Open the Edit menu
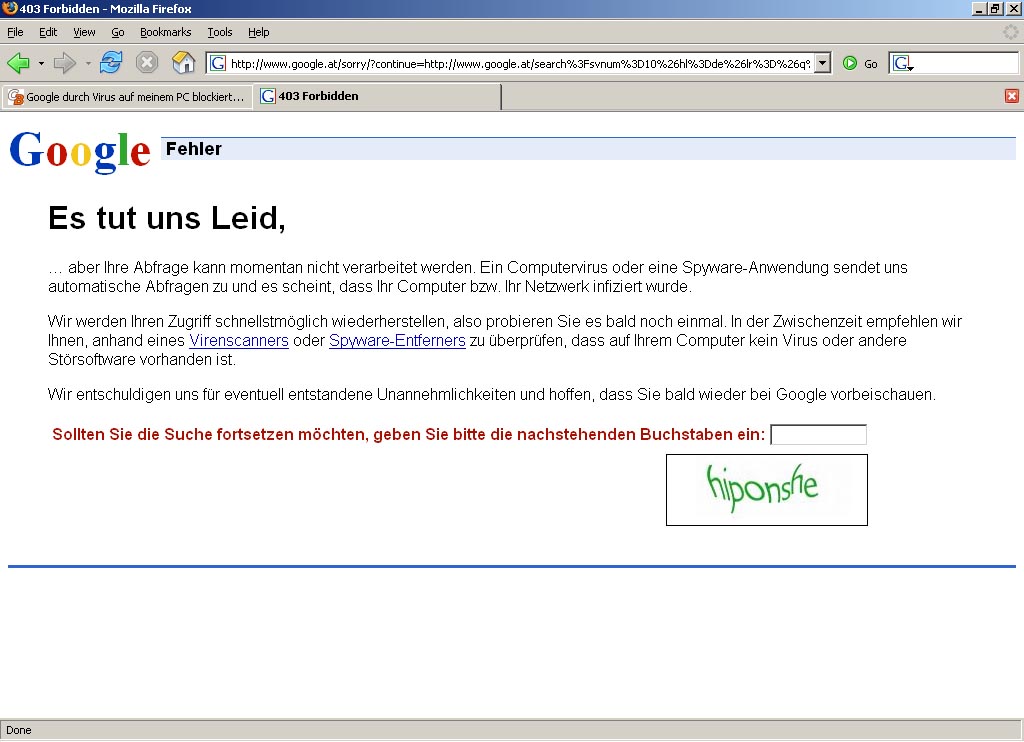Image resolution: width=1024 pixels, height=742 pixels. 48,32
